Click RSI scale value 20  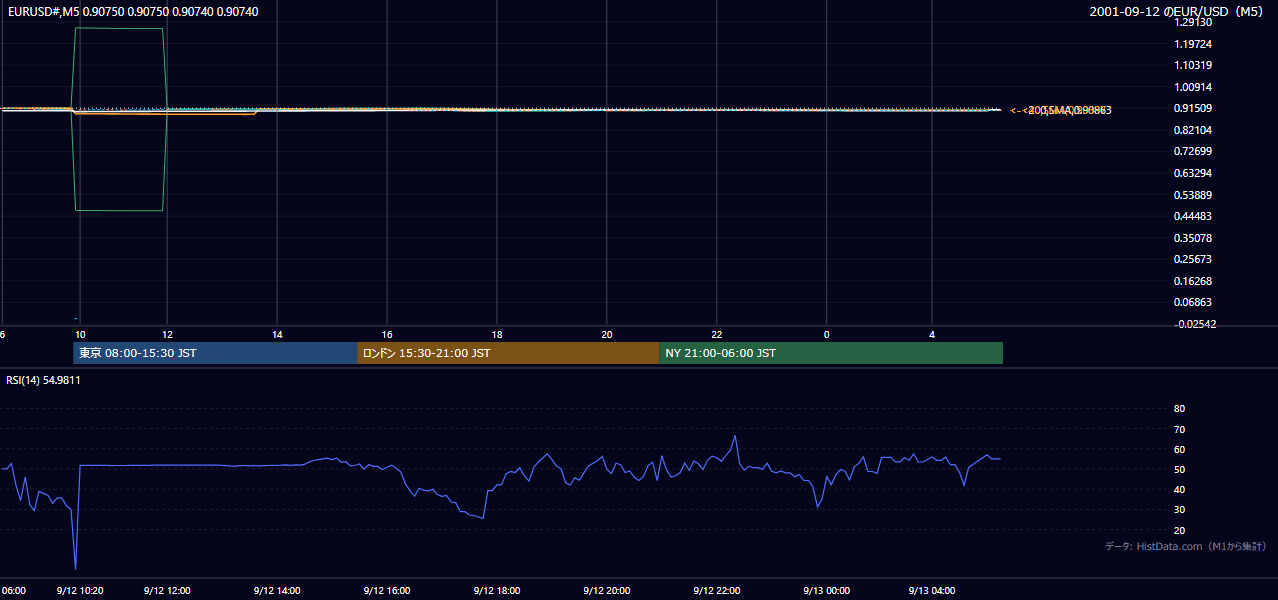(1179, 530)
